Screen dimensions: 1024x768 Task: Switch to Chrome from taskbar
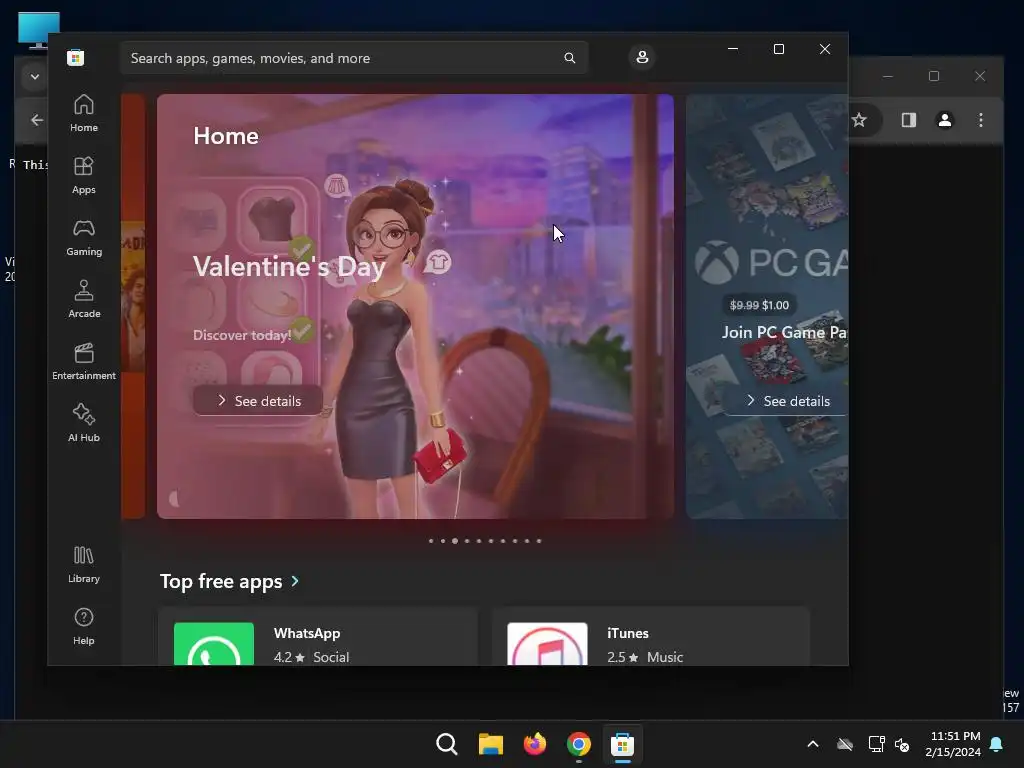pyautogui.click(x=579, y=744)
